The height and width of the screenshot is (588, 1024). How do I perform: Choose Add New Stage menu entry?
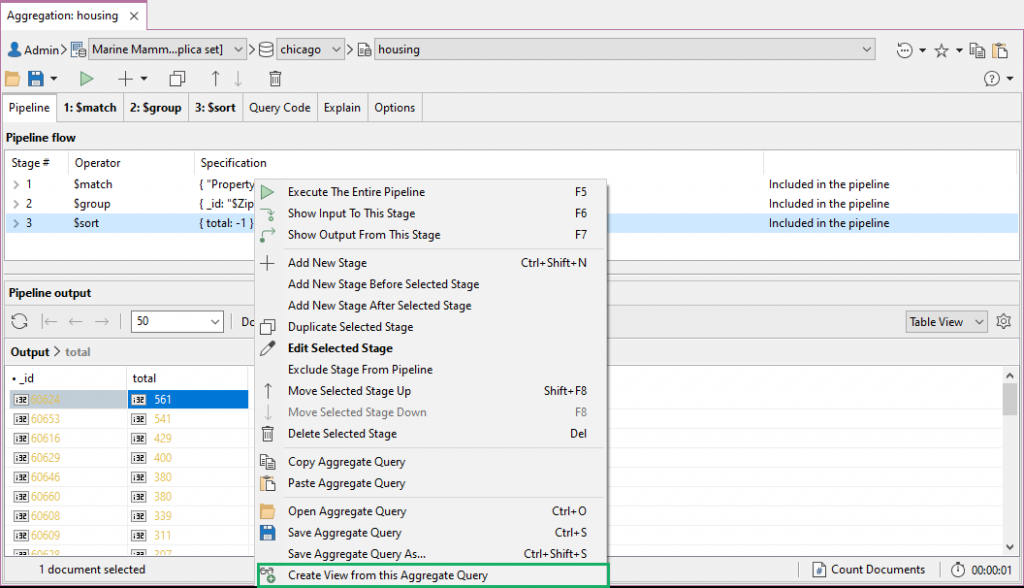432,263
